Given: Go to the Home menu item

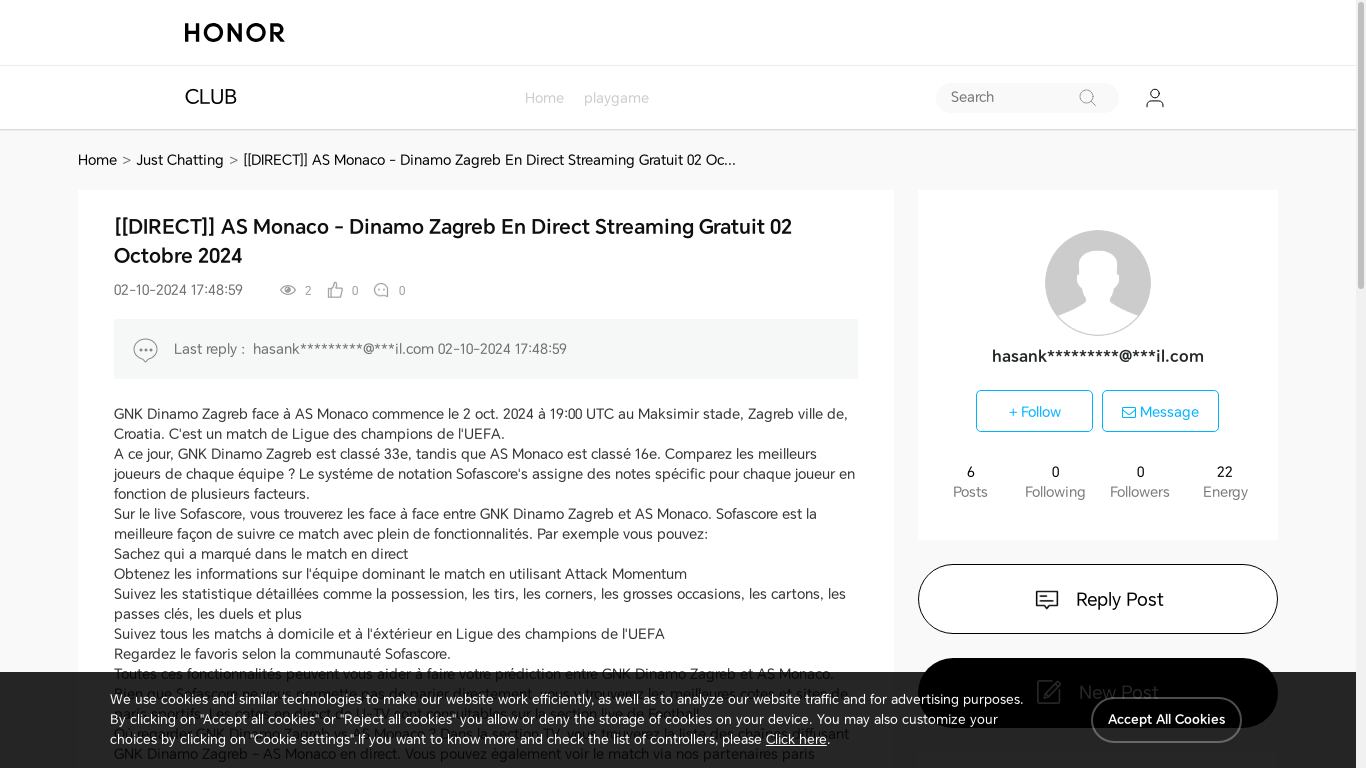Looking at the screenshot, I should (544, 98).
